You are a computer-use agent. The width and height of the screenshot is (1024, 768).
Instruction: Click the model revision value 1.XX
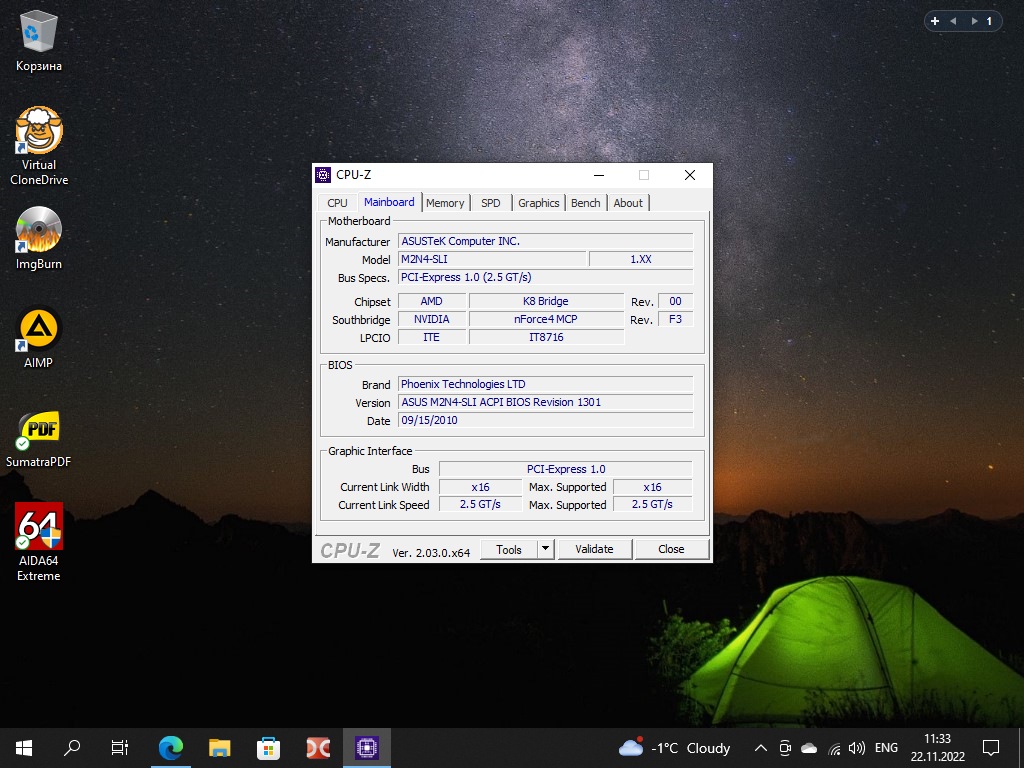click(x=641, y=259)
